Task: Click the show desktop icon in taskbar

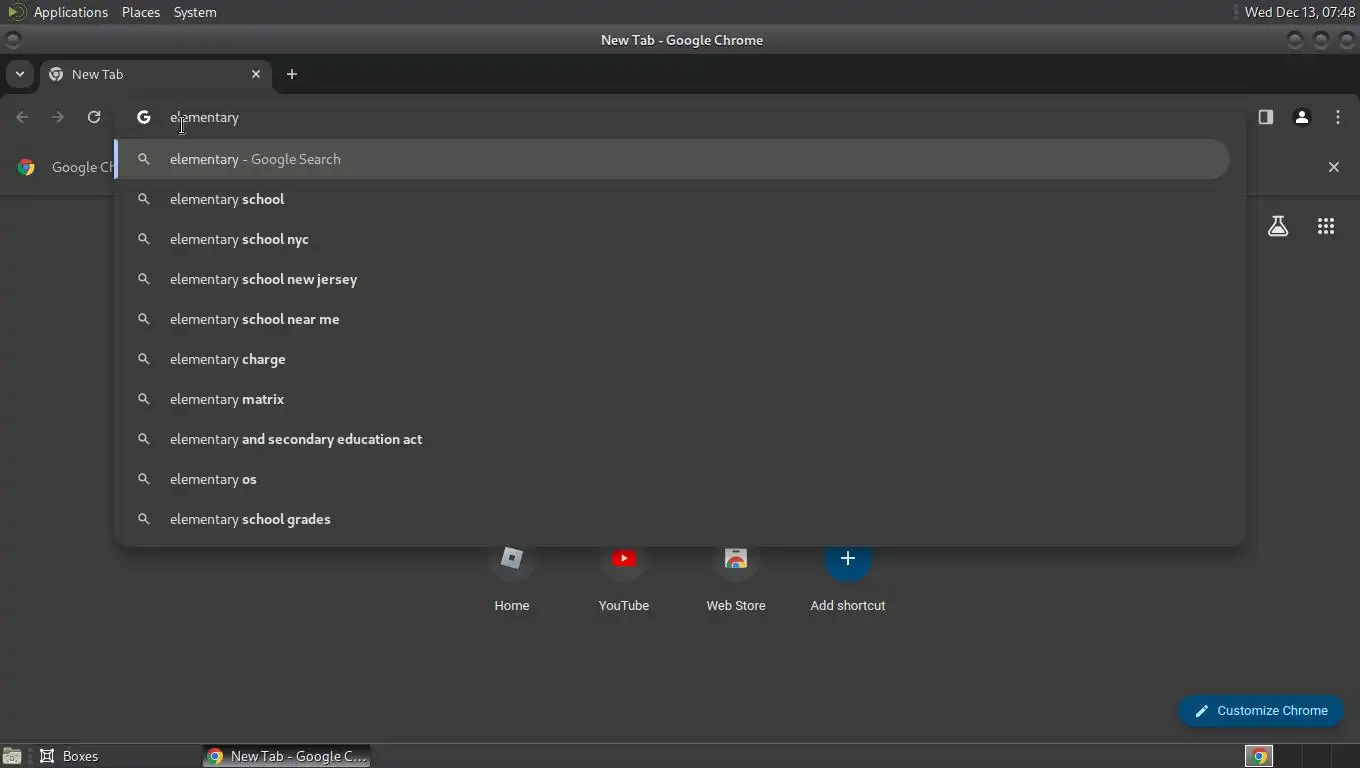Action: [x=12, y=756]
